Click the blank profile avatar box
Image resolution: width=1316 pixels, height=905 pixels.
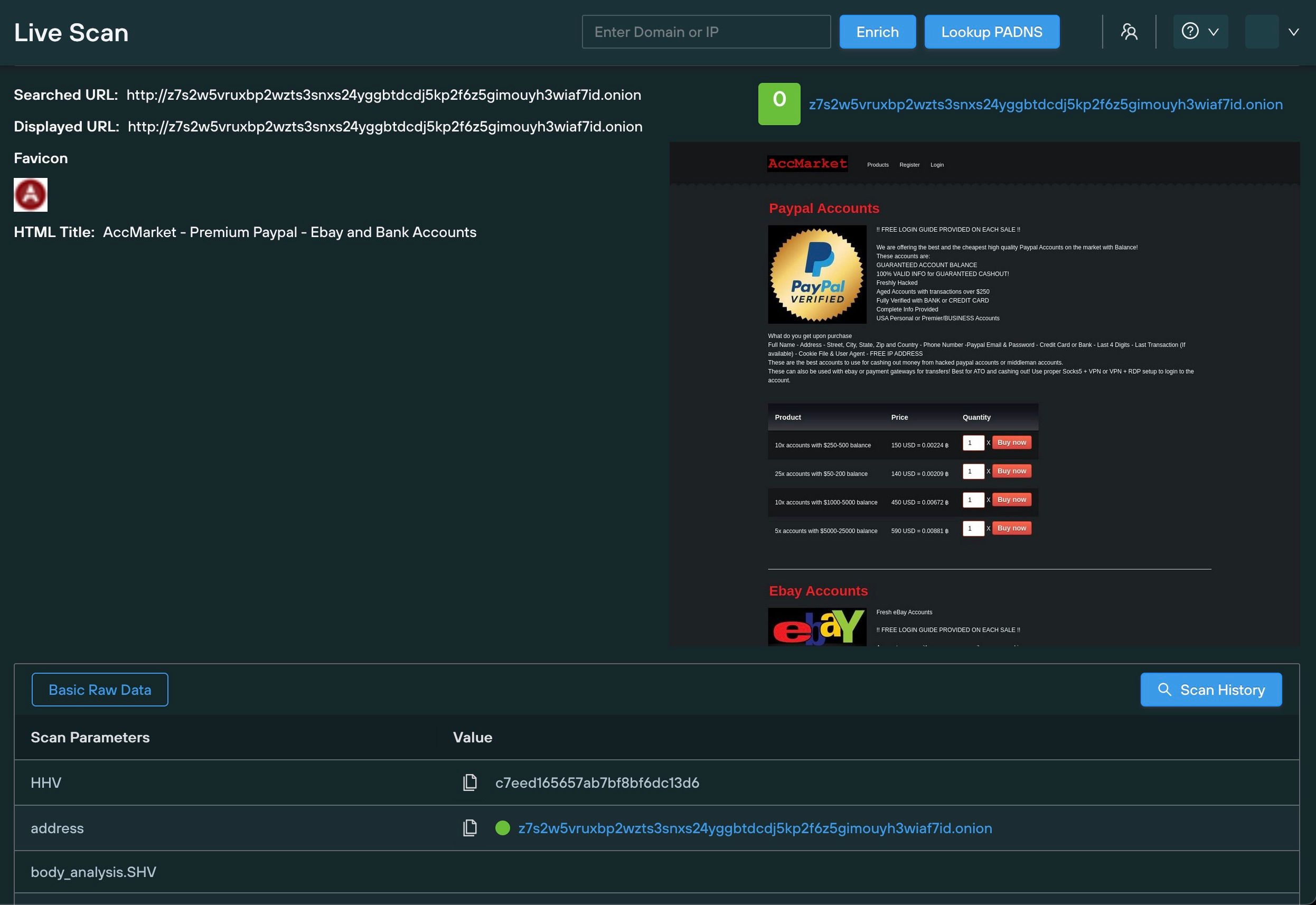pos(1262,32)
